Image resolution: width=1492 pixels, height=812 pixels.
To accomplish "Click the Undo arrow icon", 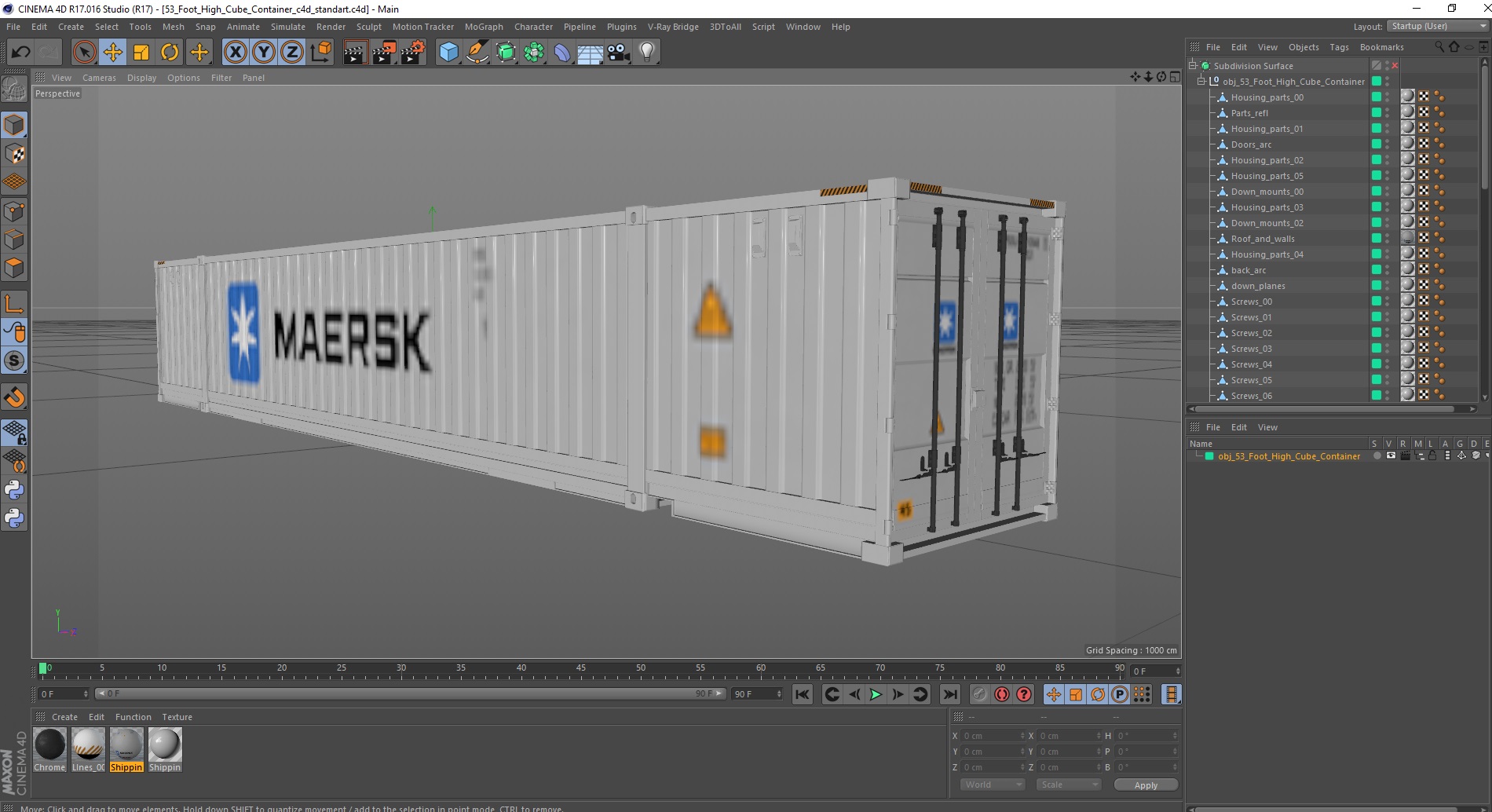I will coord(20,53).
